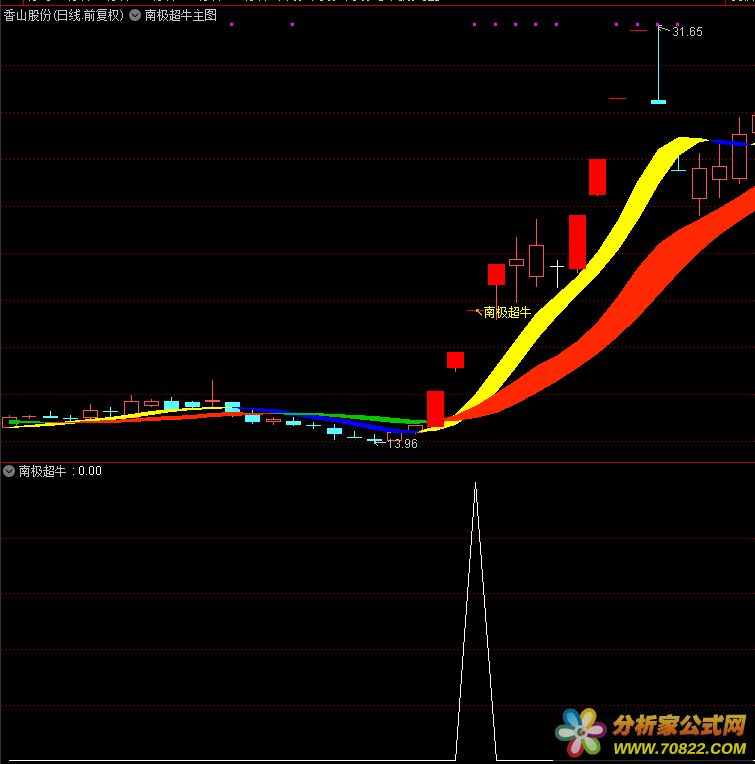Click the 13.96 low price label
This screenshot has width=755, height=764.
pyautogui.click(x=402, y=443)
